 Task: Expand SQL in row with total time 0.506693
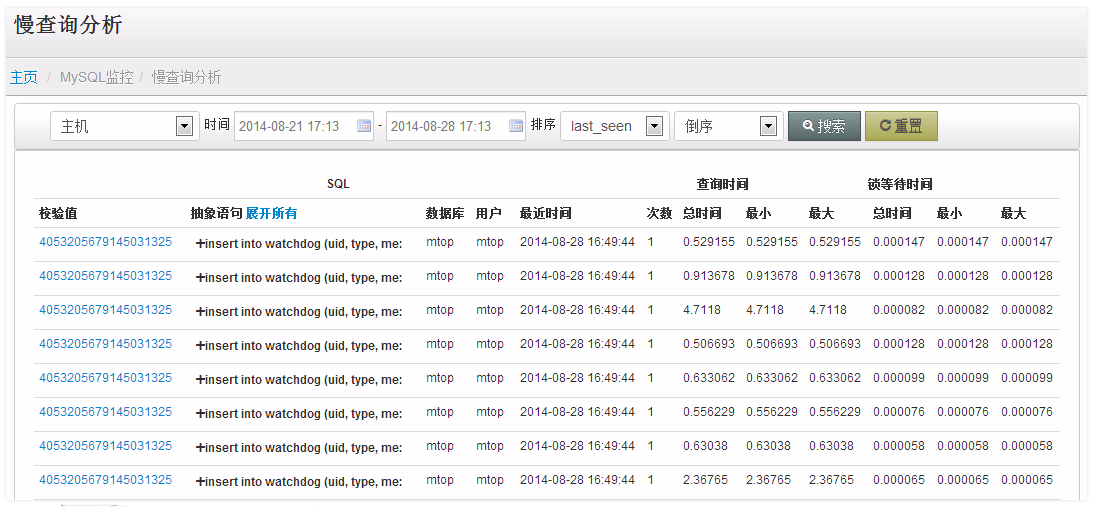(201, 345)
